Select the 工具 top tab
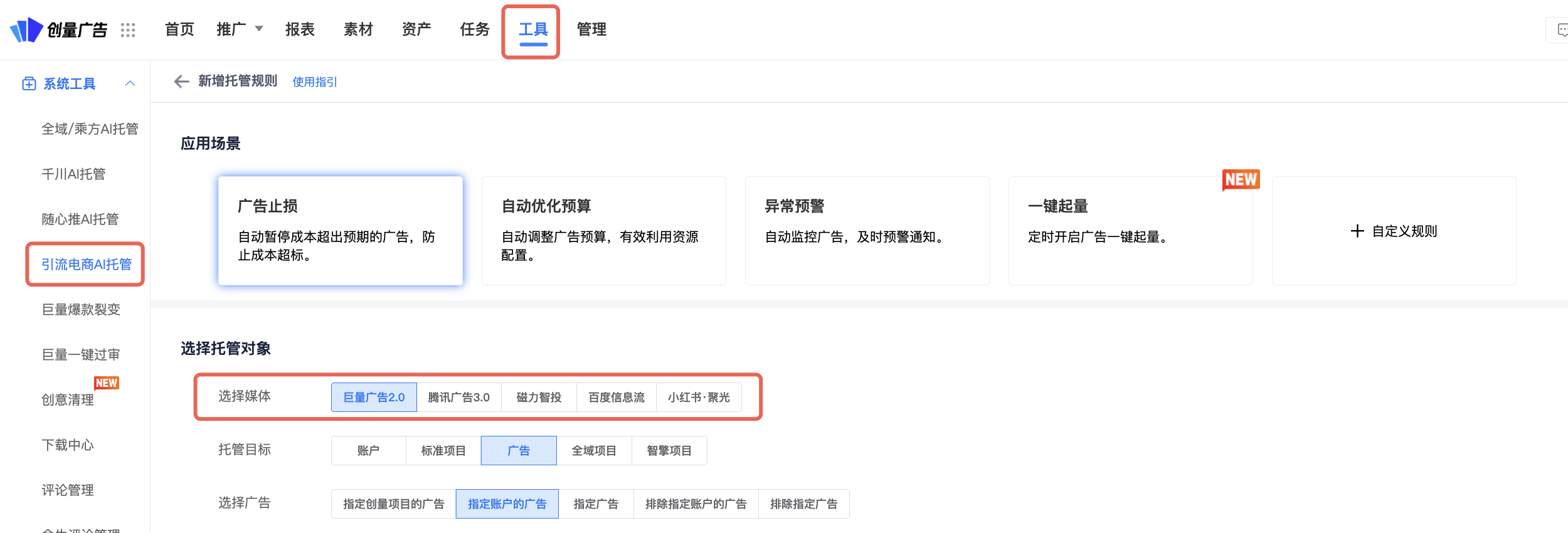 coord(533,29)
